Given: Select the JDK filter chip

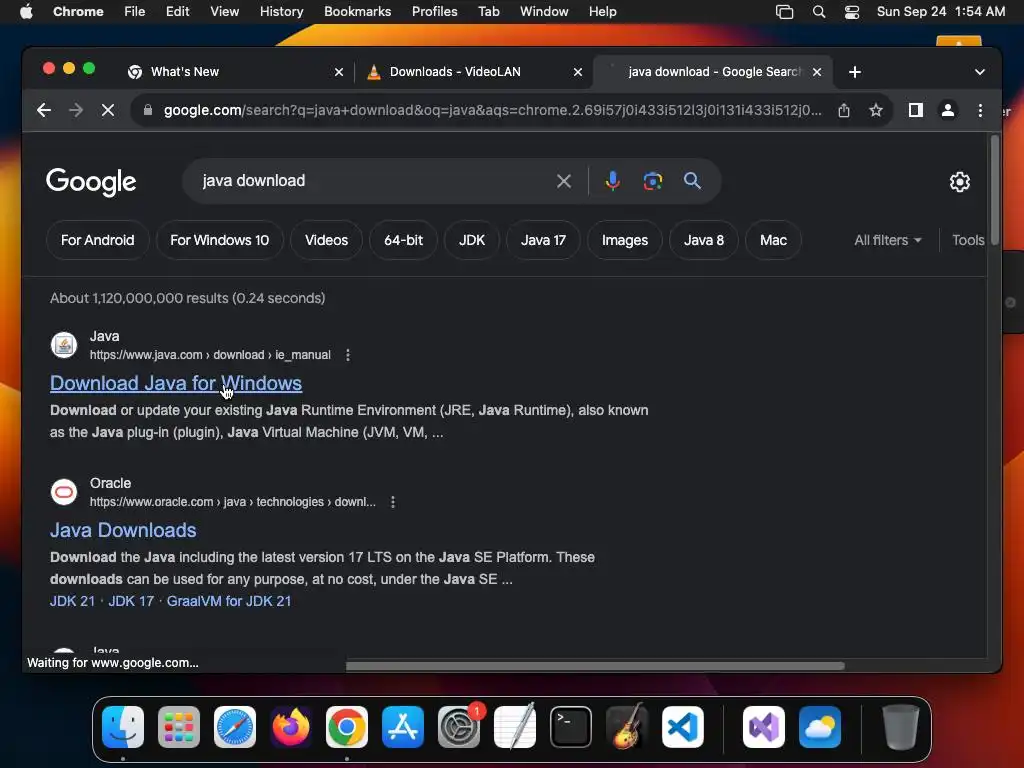Looking at the screenshot, I should pos(472,240).
